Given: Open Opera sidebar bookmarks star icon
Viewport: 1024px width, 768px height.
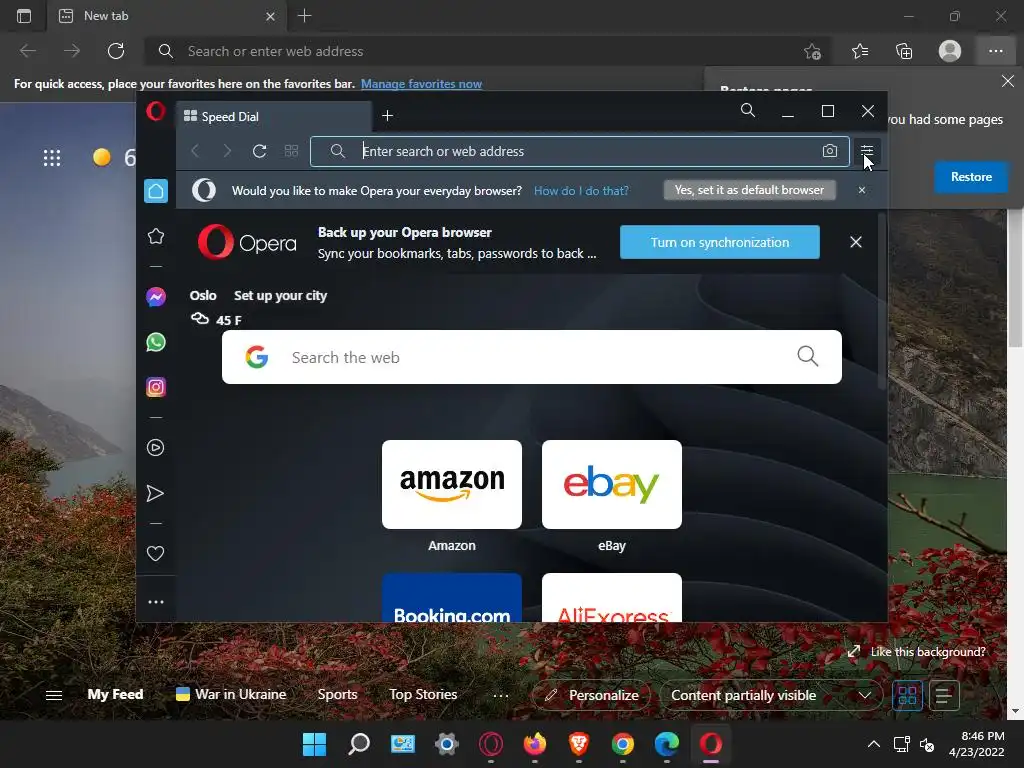Looking at the screenshot, I should tap(155, 236).
